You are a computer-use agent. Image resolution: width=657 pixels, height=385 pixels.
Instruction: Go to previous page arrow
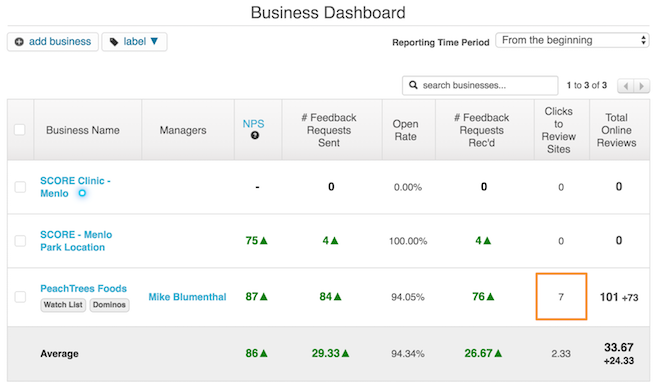pos(626,86)
